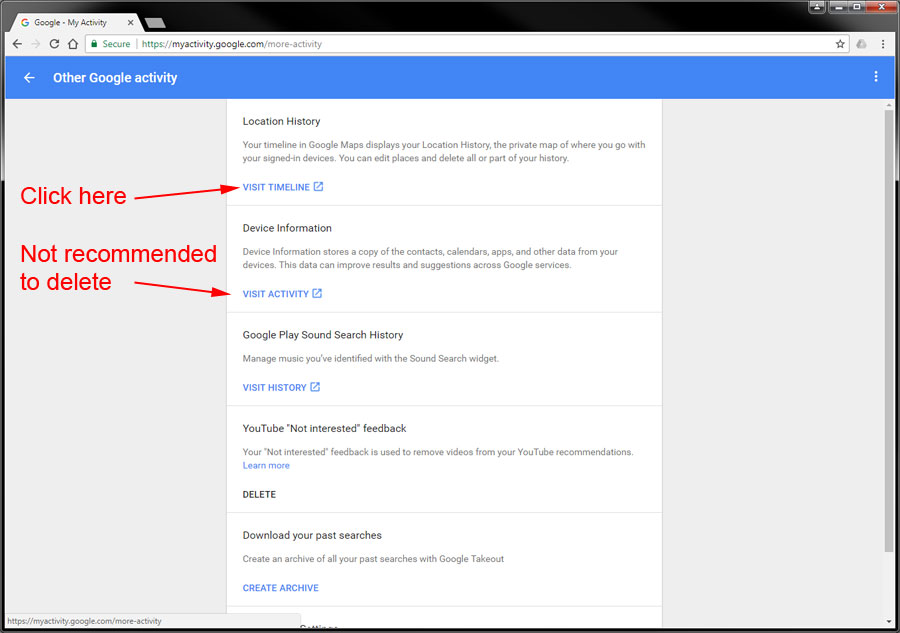The image size is (900, 633).
Task: Maximize the Chrome window
Action: [x=856, y=7]
